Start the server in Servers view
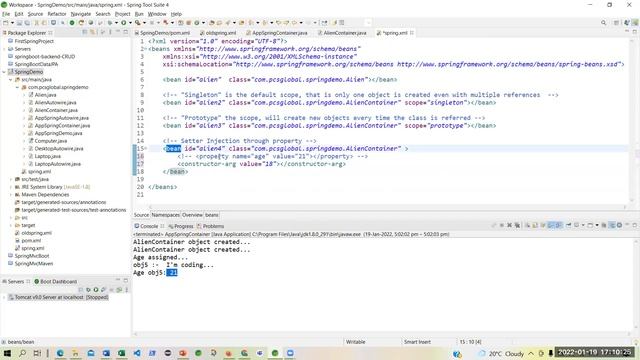Screen dimensions: 640x360 (x=96, y=290)
